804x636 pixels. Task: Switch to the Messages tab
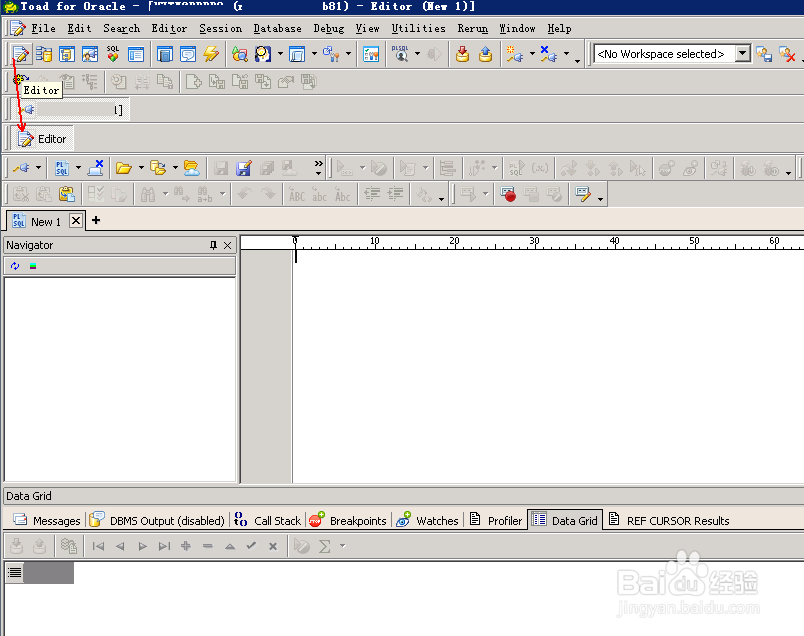47,520
